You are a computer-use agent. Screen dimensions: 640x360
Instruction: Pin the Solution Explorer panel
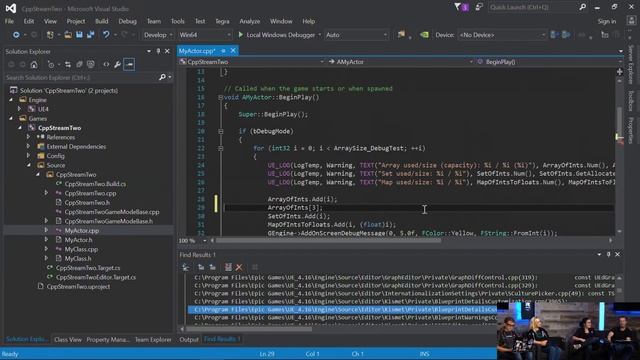point(158,51)
